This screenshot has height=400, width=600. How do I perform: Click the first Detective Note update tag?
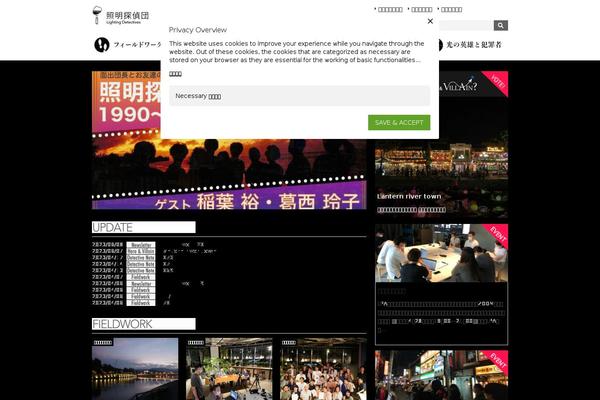(141, 258)
